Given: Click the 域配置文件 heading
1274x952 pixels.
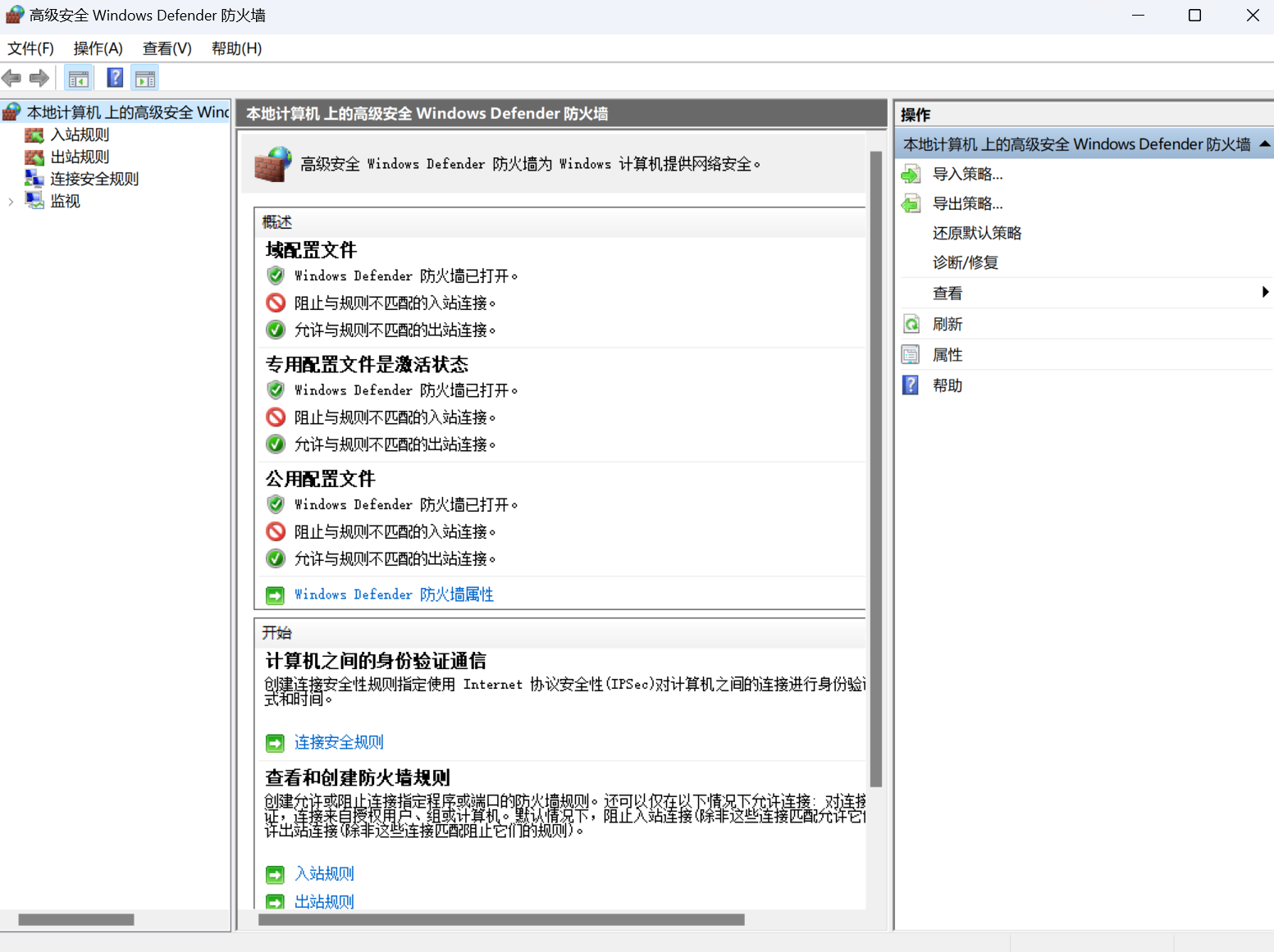Looking at the screenshot, I should pos(311,250).
